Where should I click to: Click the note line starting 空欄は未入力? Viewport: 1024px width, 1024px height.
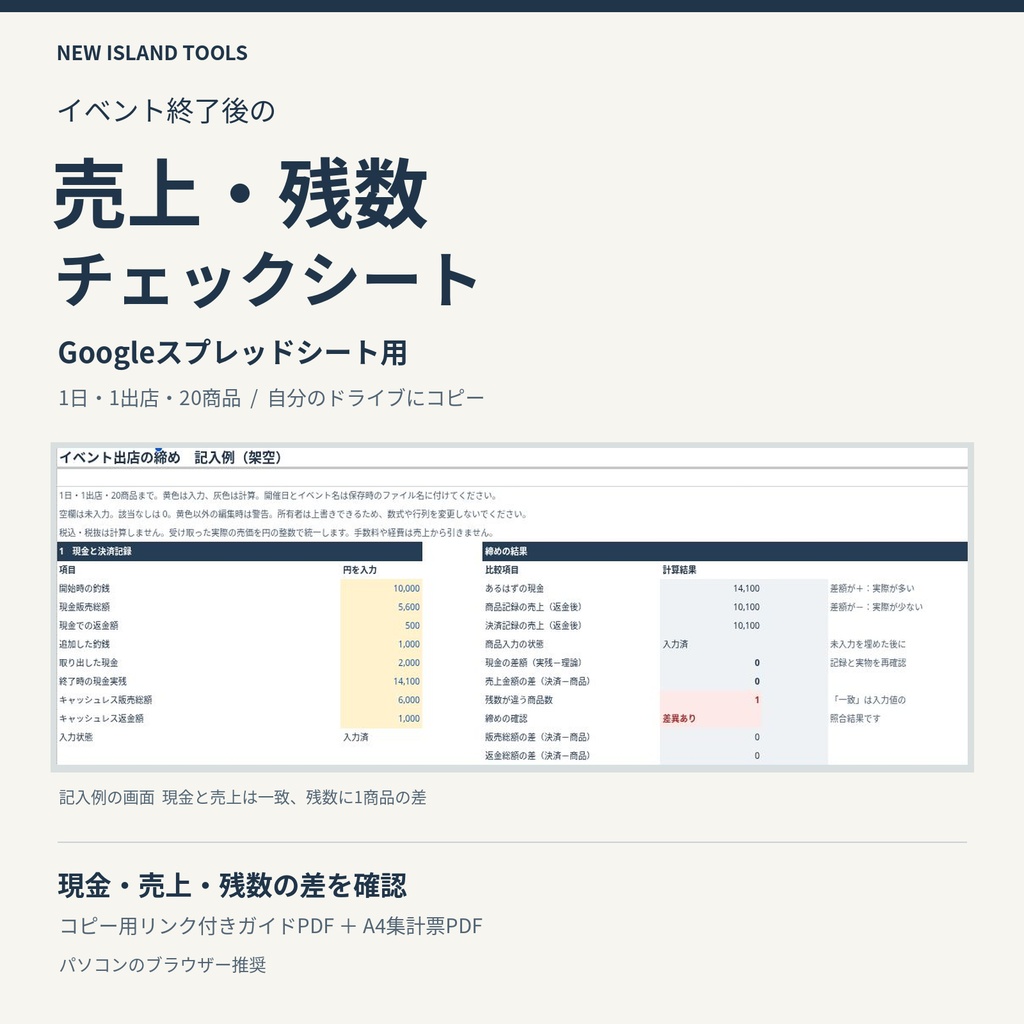point(293,514)
